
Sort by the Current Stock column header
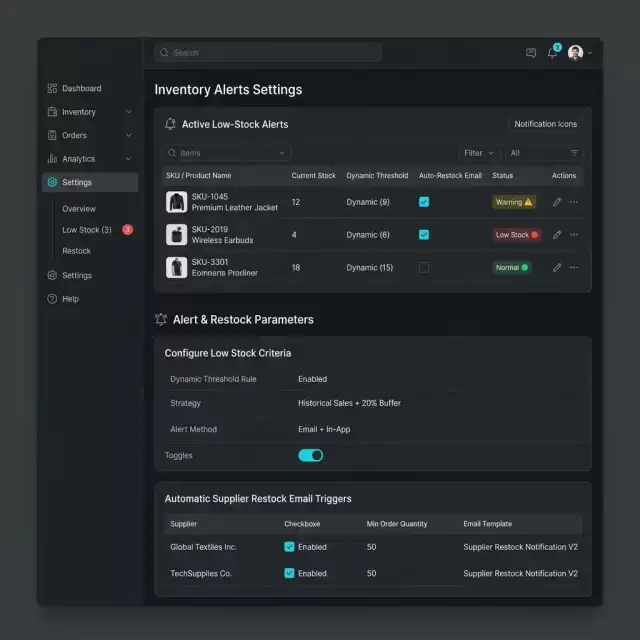click(313, 176)
